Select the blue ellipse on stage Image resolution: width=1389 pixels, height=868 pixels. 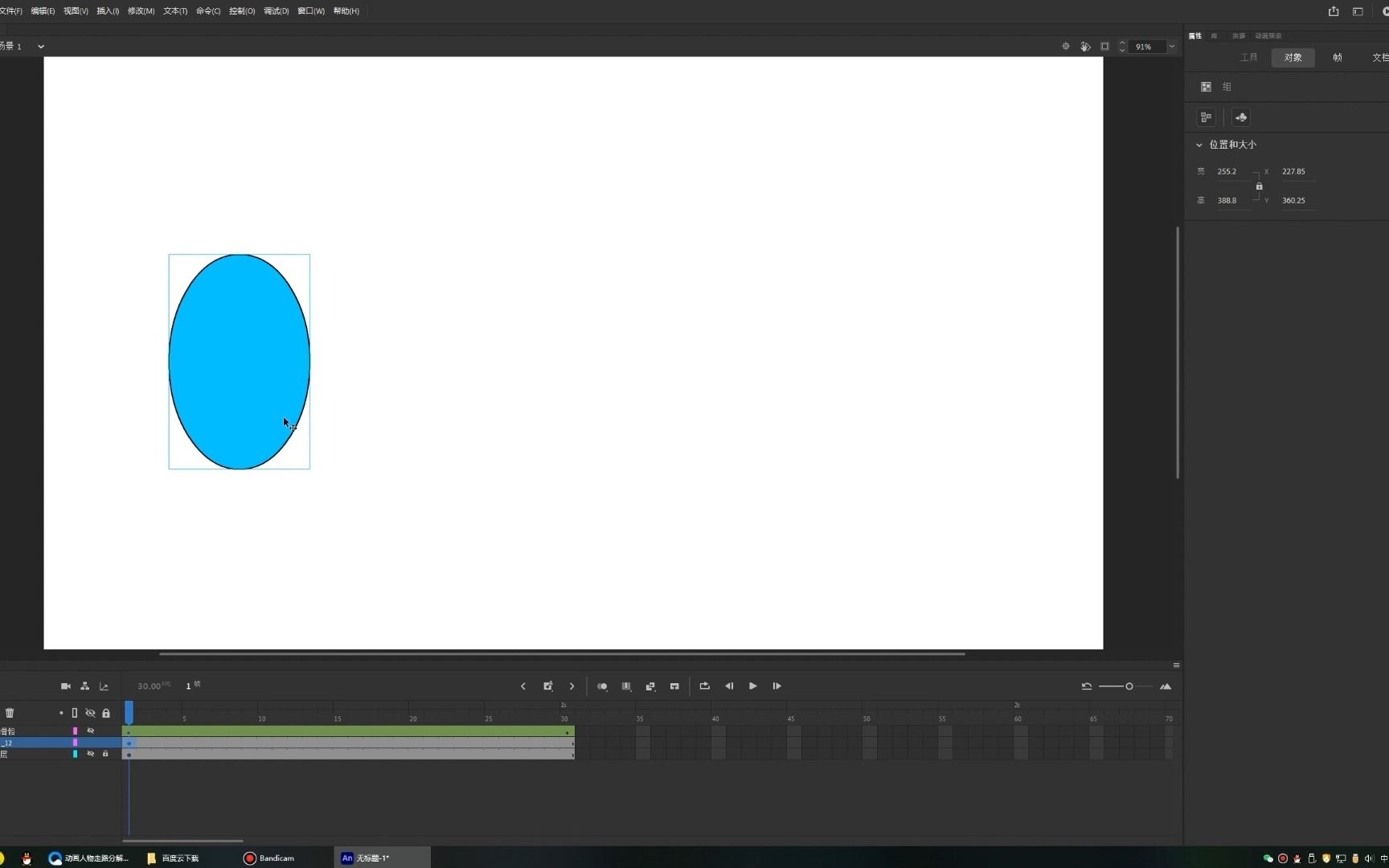[239, 362]
